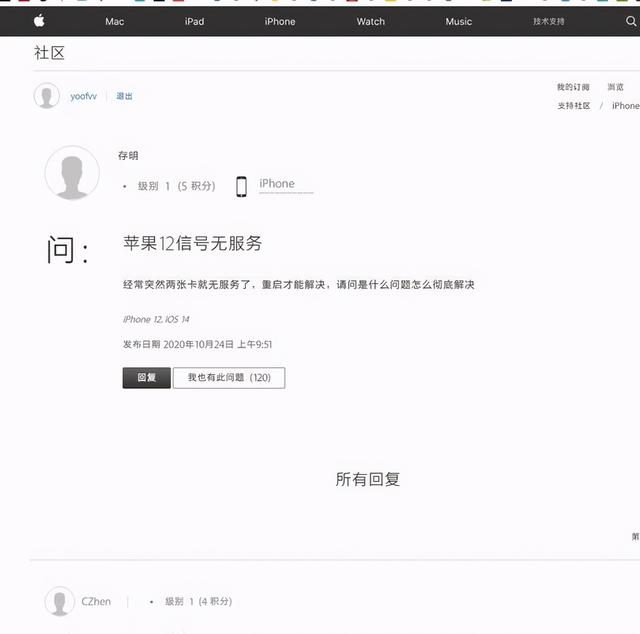Open the iPhone menu in the top bar

280,22
